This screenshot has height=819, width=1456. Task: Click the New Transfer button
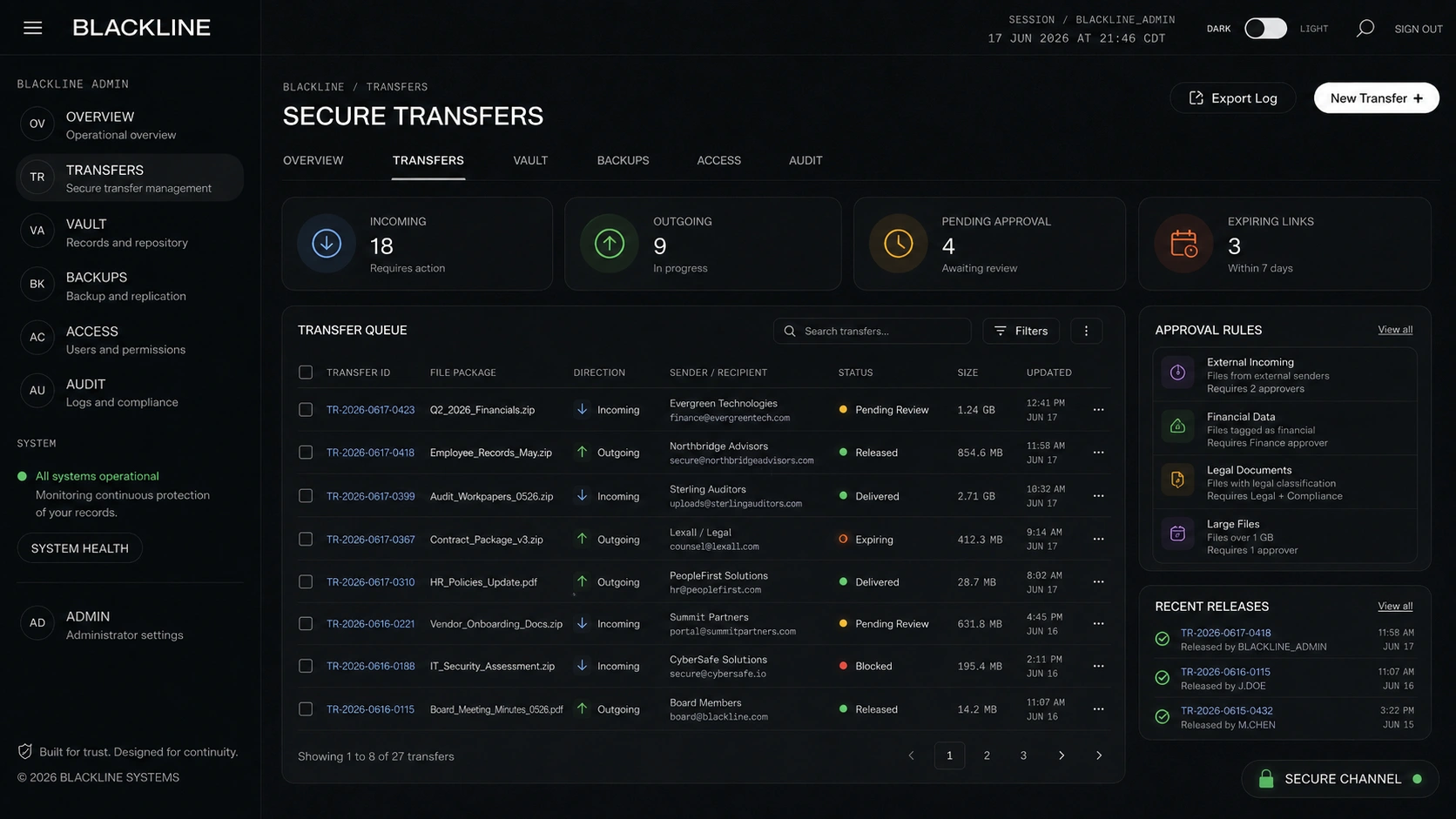click(1376, 98)
